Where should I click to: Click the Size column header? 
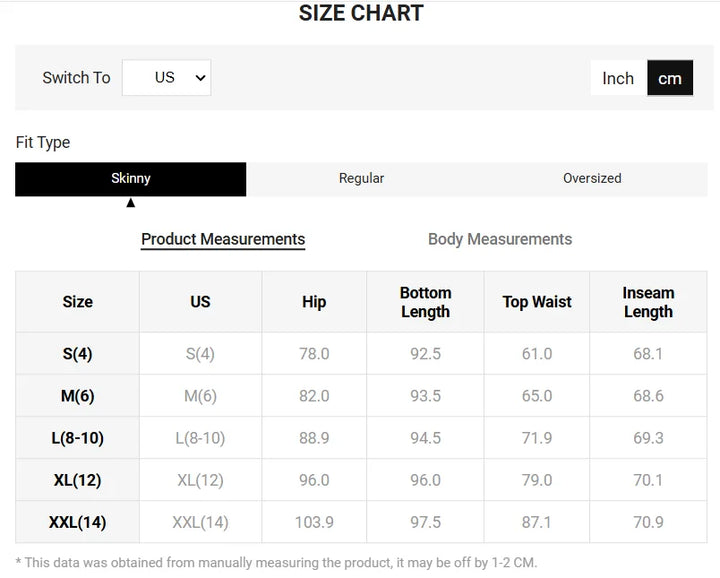tap(77, 302)
